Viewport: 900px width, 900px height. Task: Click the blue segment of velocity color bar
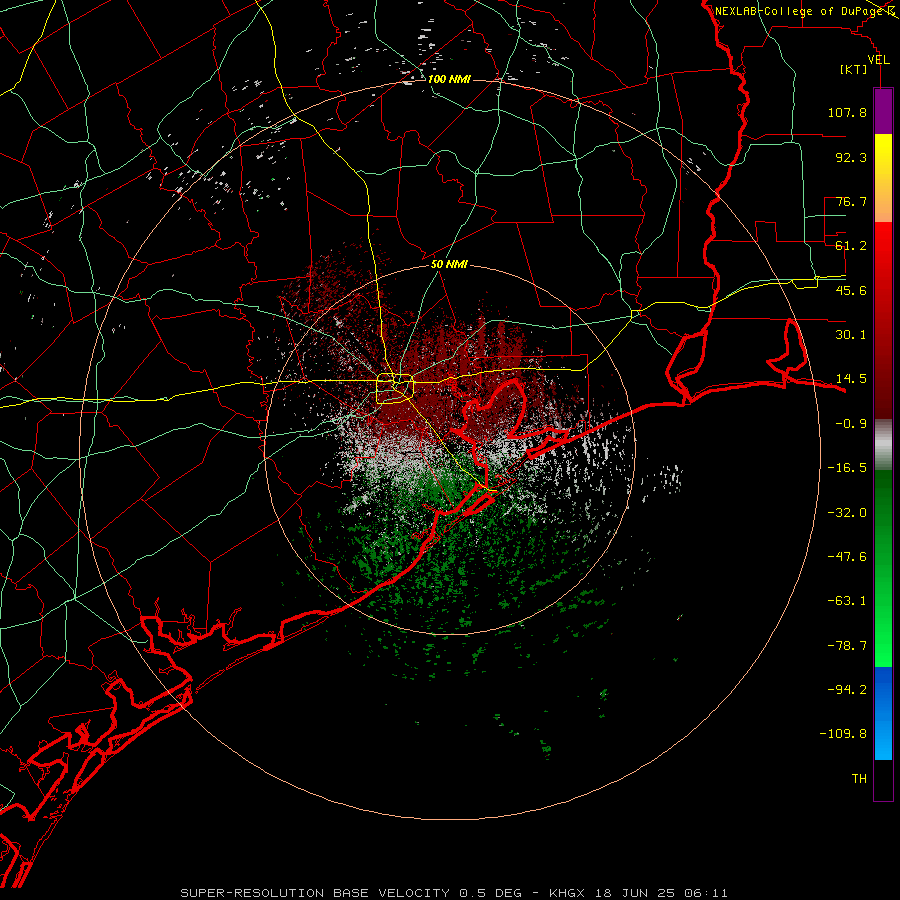coord(883,713)
